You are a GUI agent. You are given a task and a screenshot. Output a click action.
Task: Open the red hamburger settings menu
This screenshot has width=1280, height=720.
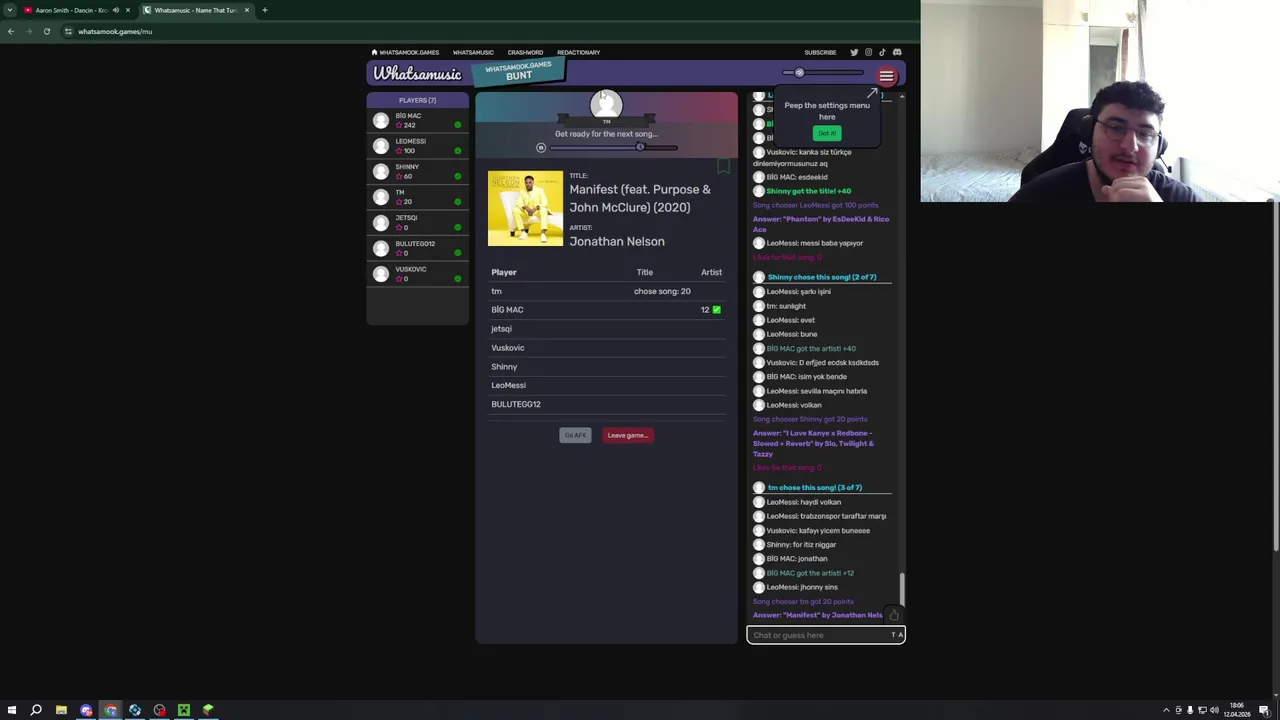[x=886, y=76]
